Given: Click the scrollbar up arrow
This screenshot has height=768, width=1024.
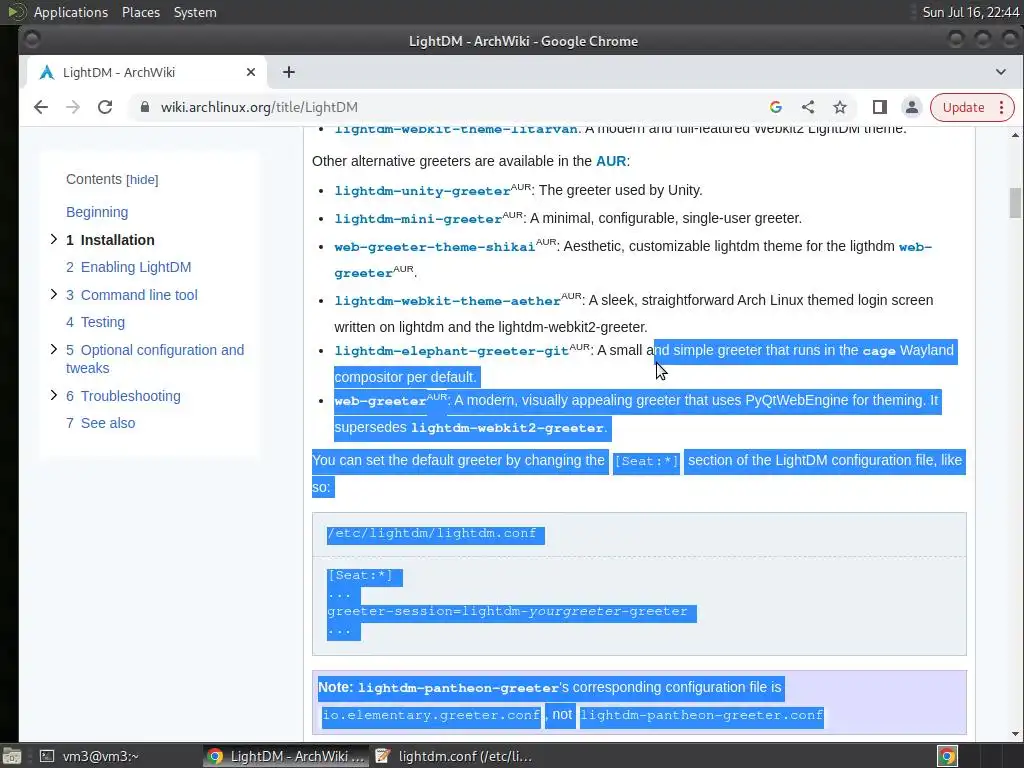Looking at the screenshot, I should point(1015,135).
